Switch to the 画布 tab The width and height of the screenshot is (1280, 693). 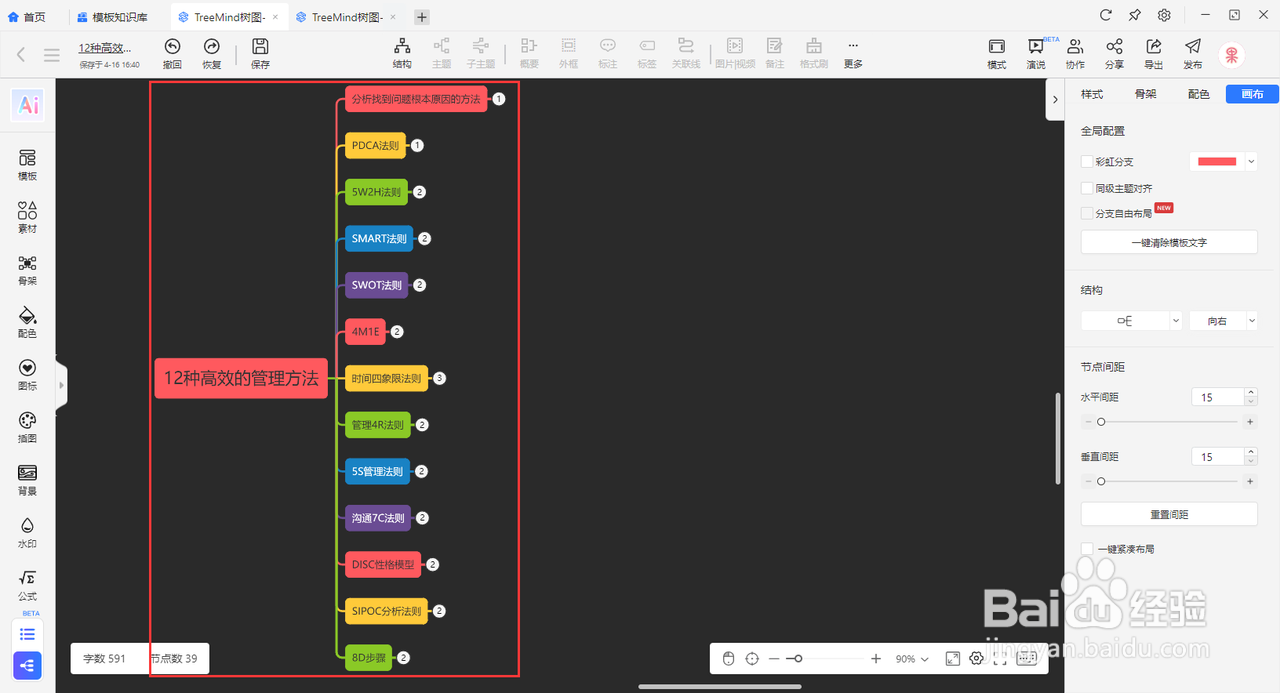coord(1252,94)
